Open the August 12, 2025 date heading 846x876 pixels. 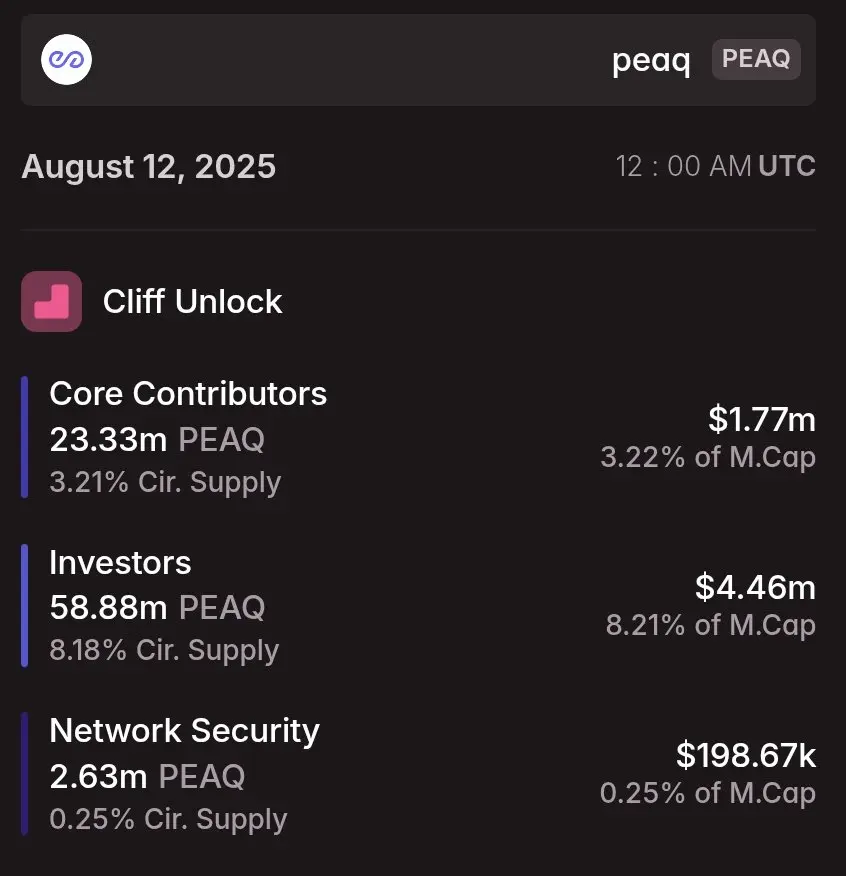pyautogui.click(x=149, y=166)
